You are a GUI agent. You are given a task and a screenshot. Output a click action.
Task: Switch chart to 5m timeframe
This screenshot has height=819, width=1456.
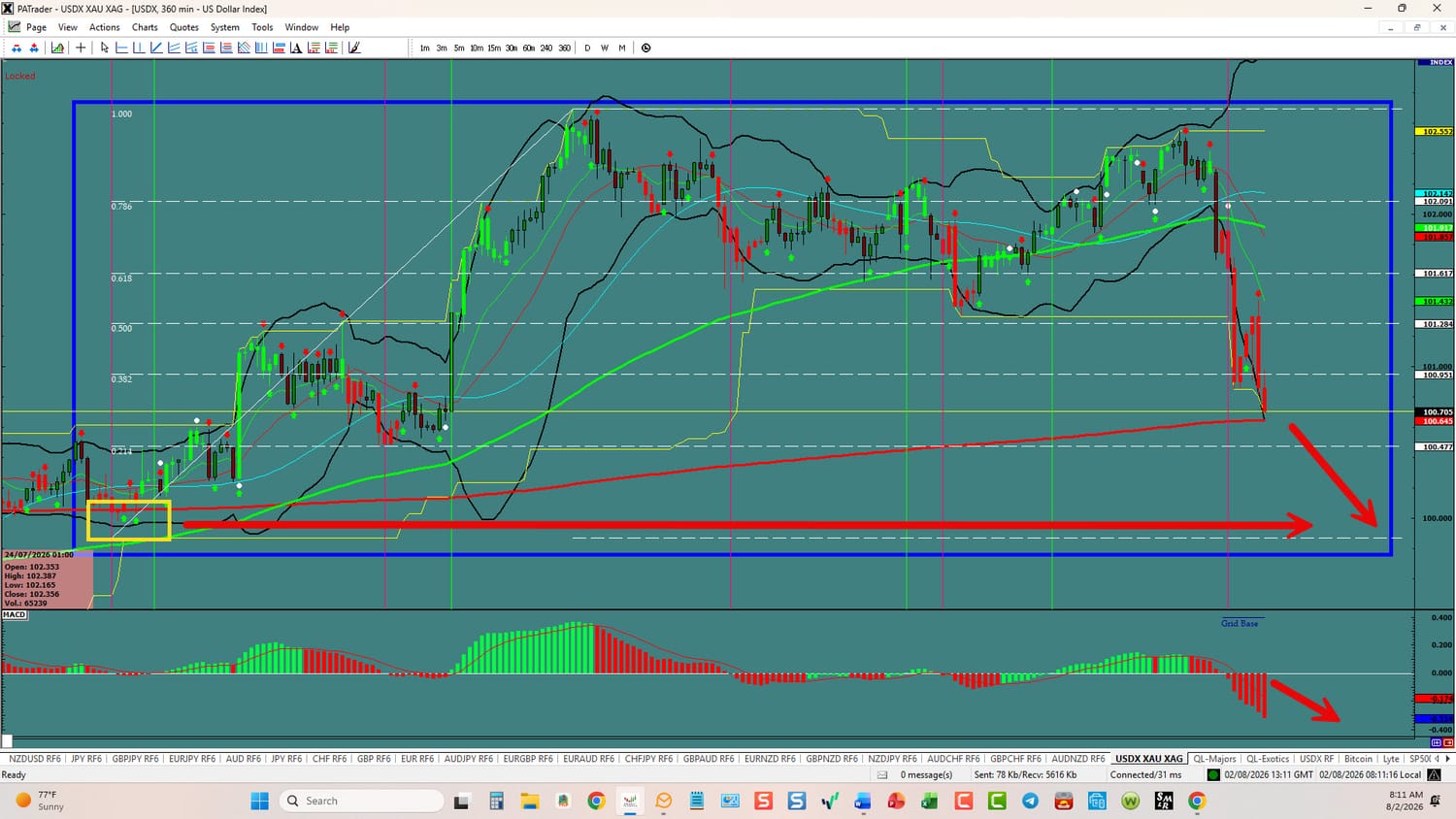[x=459, y=48]
